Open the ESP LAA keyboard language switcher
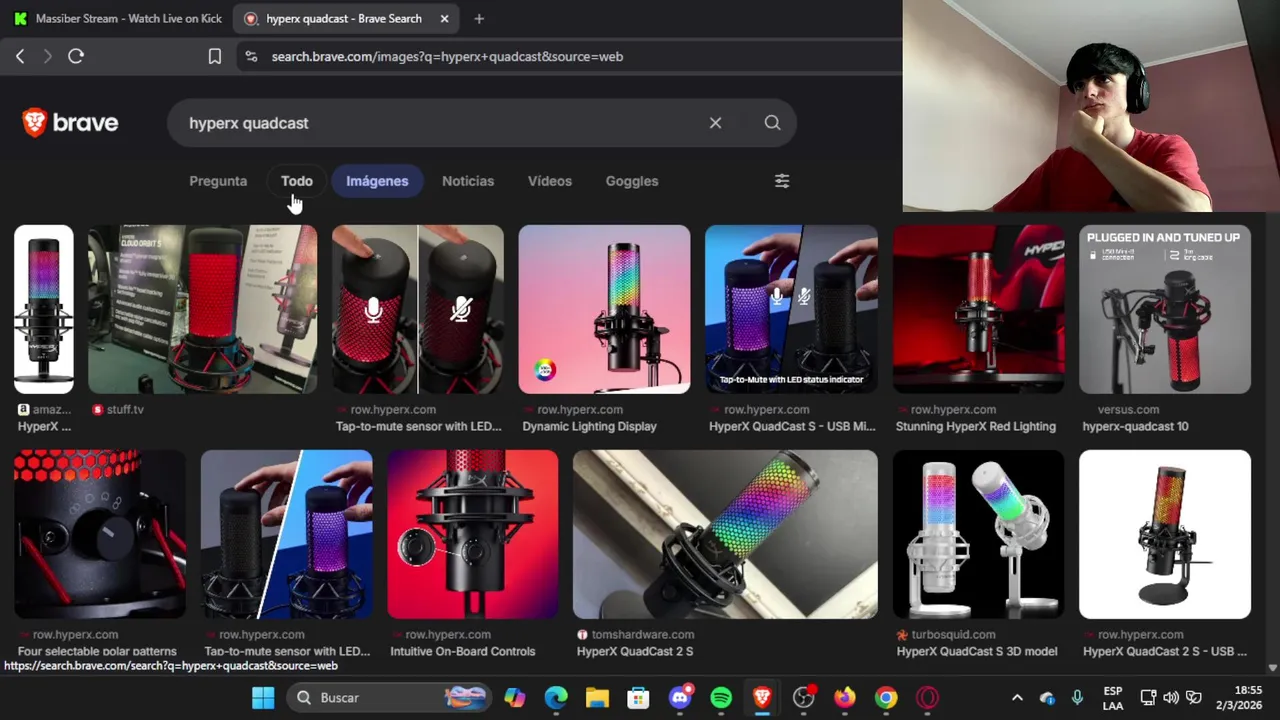The image size is (1280, 720). tap(1113, 698)
